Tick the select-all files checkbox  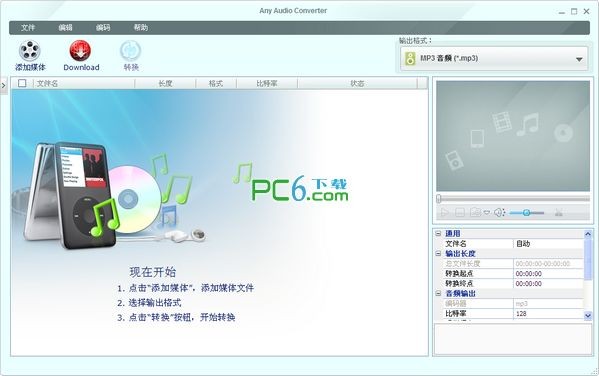point(22,83)
